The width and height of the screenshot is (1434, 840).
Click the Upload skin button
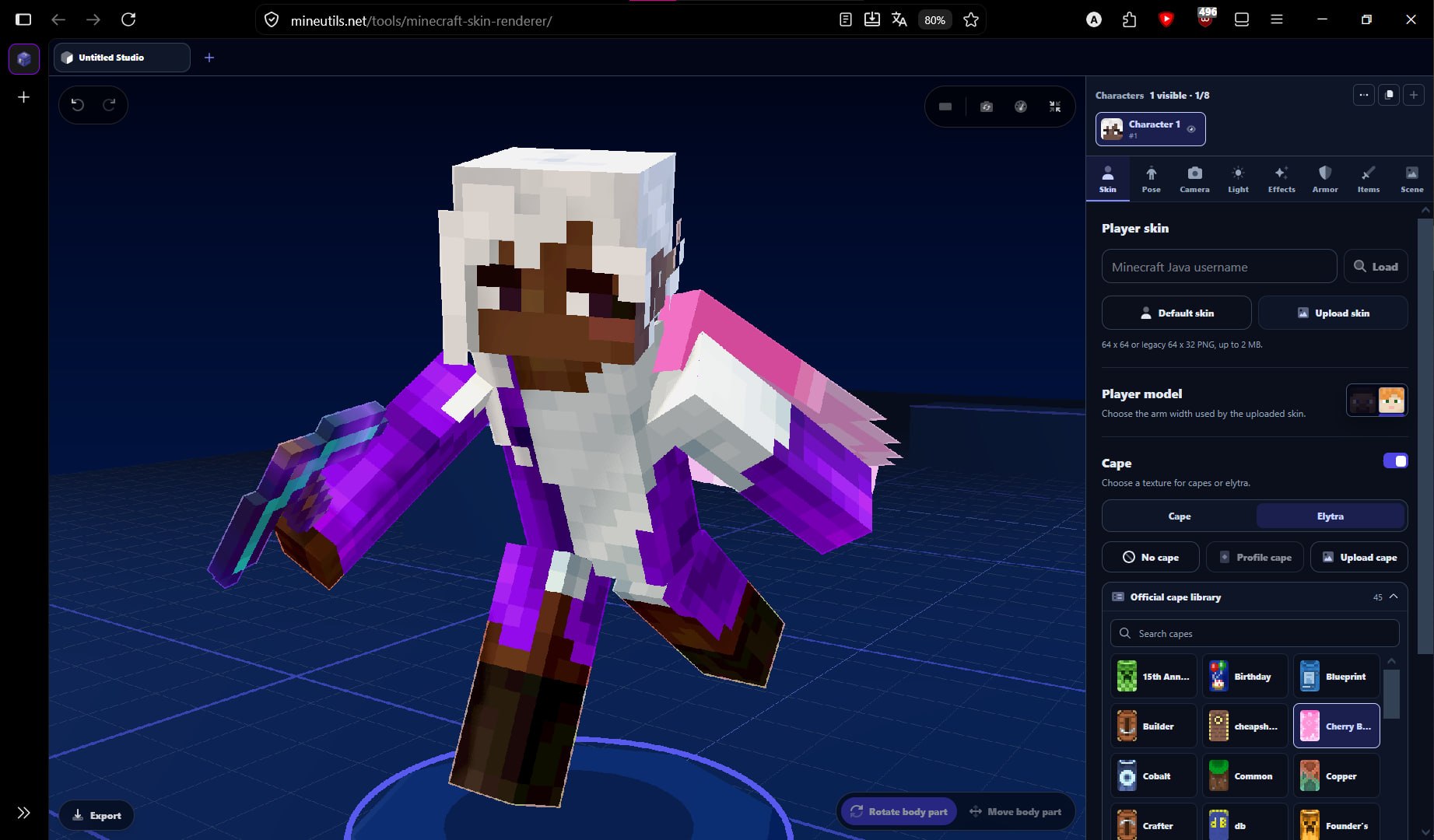(x=1333, y=313)
